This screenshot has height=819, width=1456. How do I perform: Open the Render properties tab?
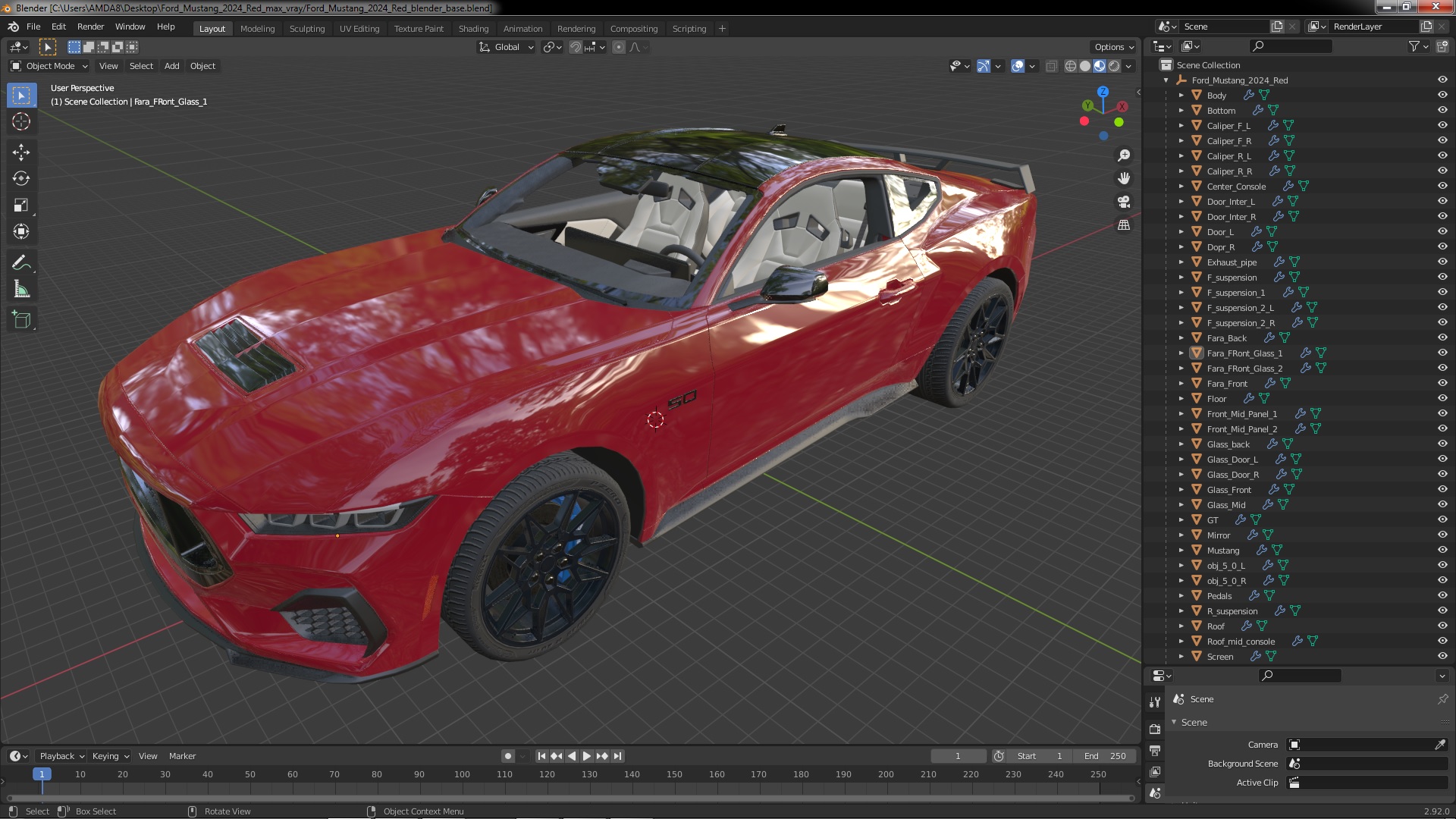1155,730
